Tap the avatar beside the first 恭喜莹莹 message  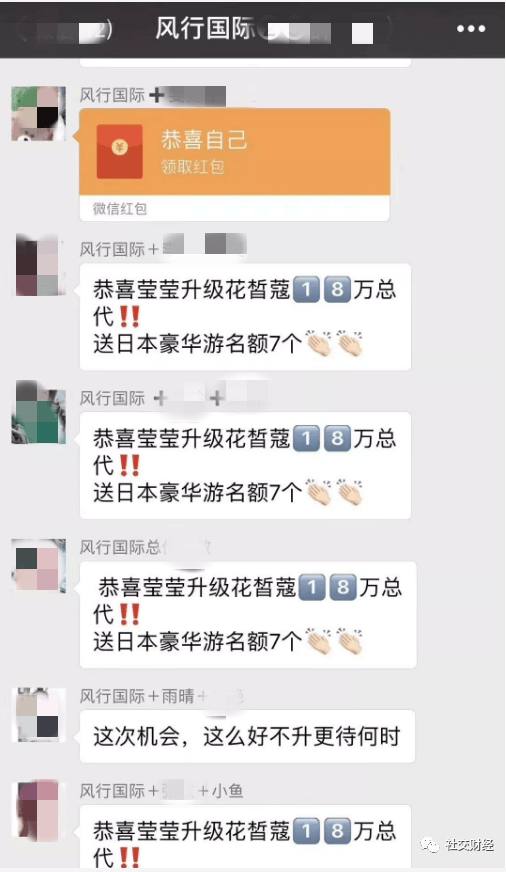tap(40, 266)
